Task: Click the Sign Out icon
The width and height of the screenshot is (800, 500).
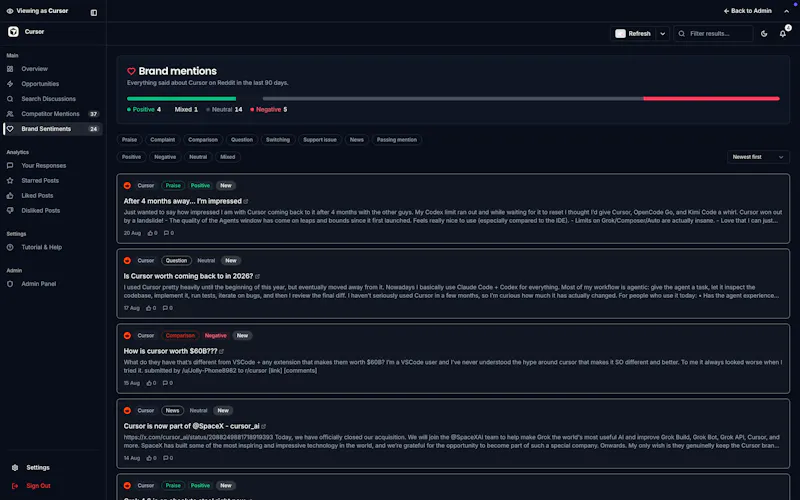Action: tap(15, 486)
